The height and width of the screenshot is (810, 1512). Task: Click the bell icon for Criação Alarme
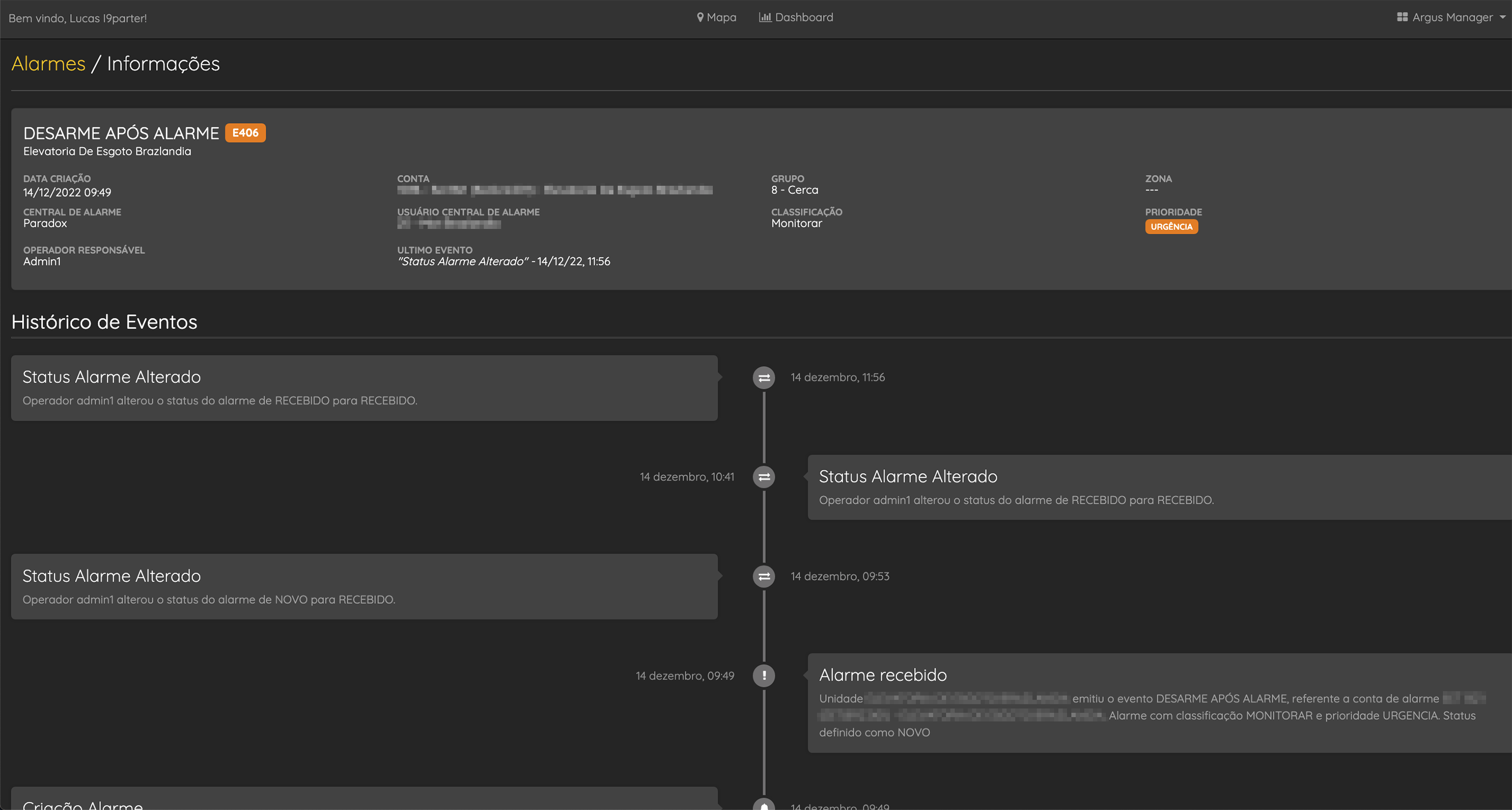pyautogui.click(x=764, y=806)
